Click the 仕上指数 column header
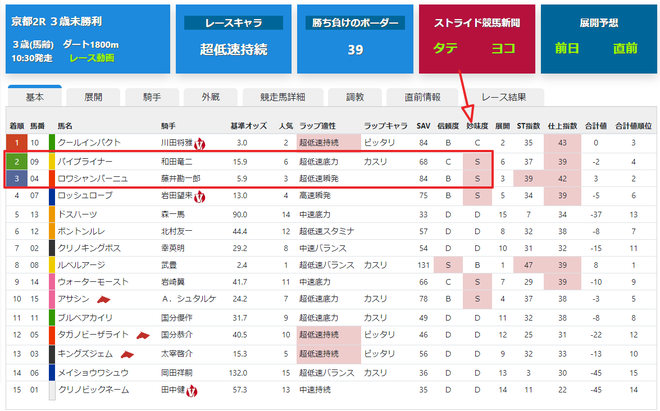This screenshot has height=411, width=660. pos(562,126)
